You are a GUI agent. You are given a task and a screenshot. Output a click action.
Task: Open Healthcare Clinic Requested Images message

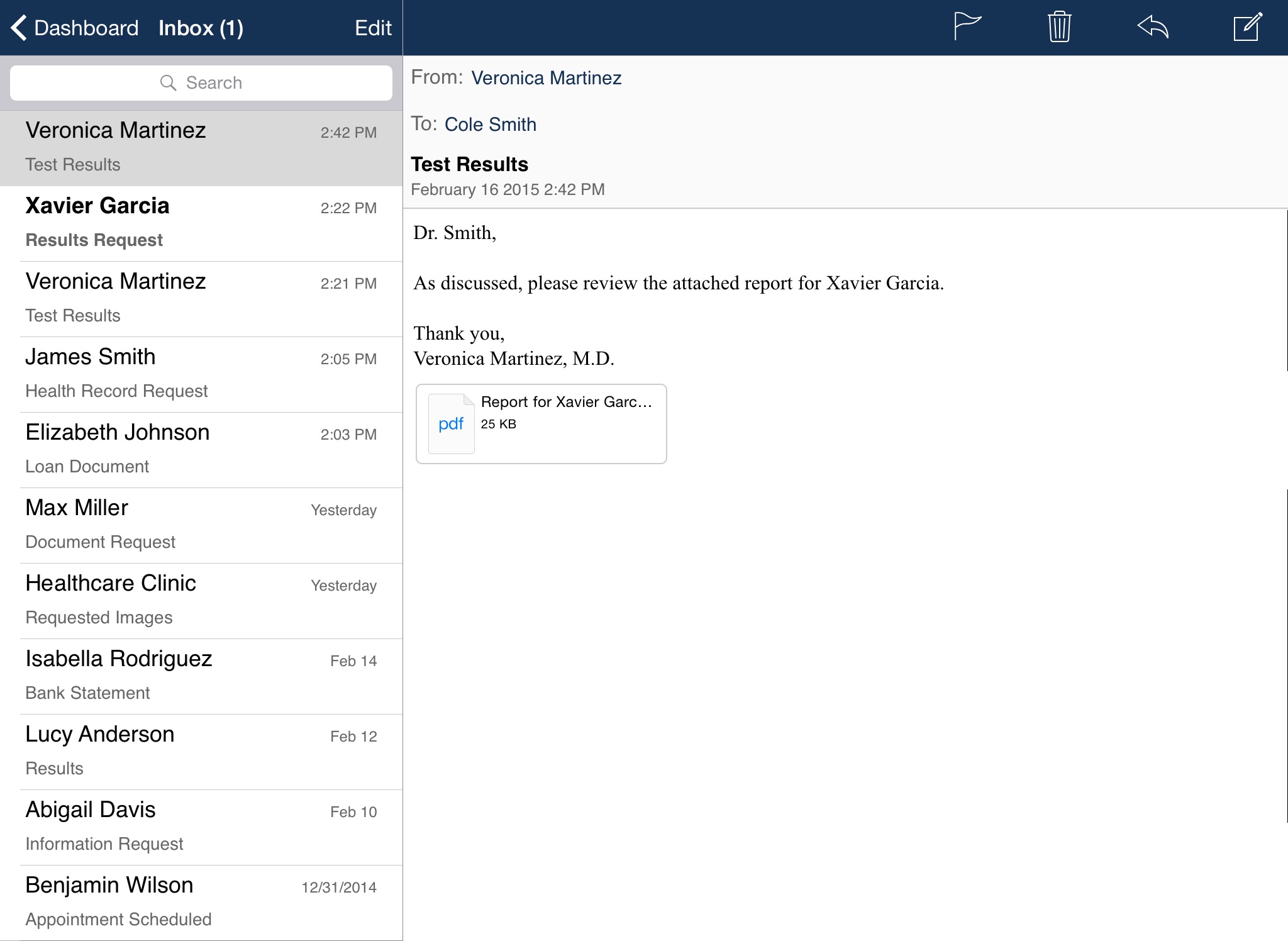[201, 601]
